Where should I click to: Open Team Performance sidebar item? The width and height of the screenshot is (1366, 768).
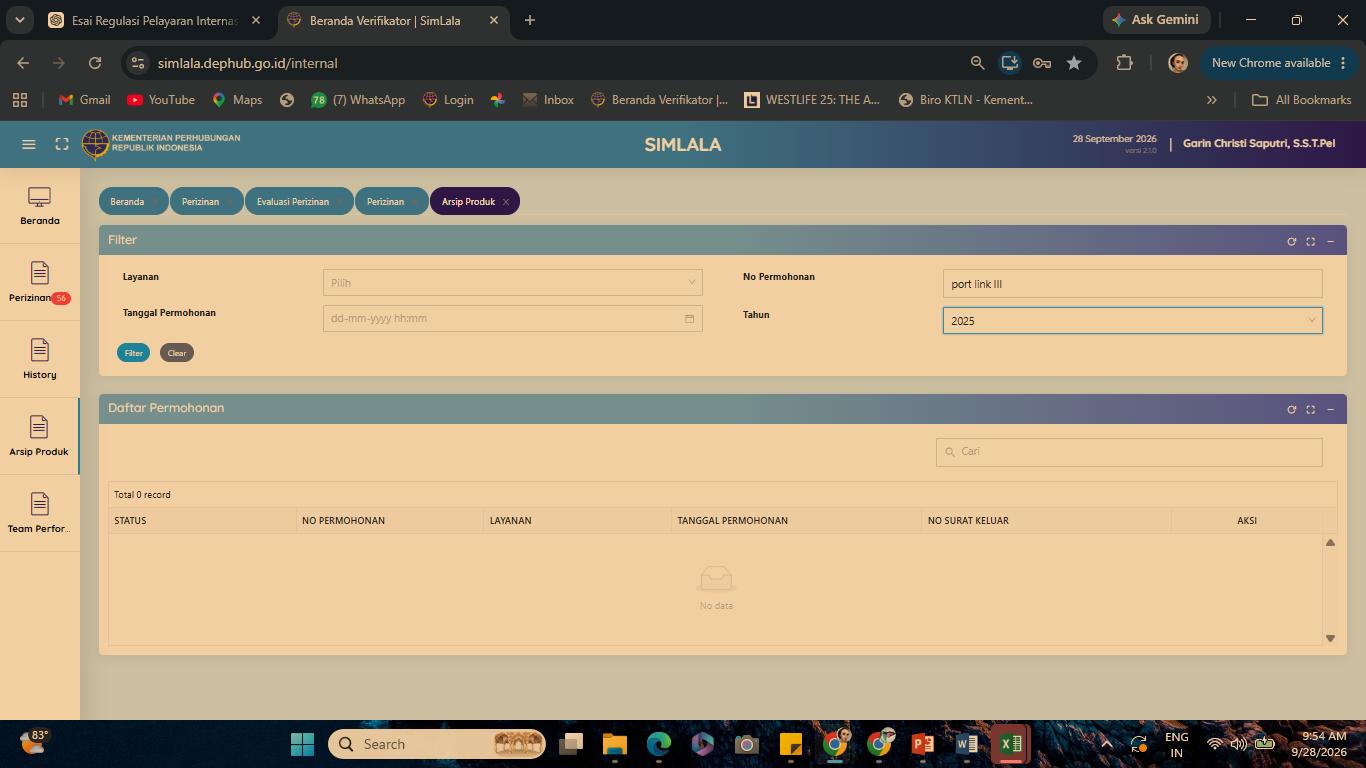point(40,513)
